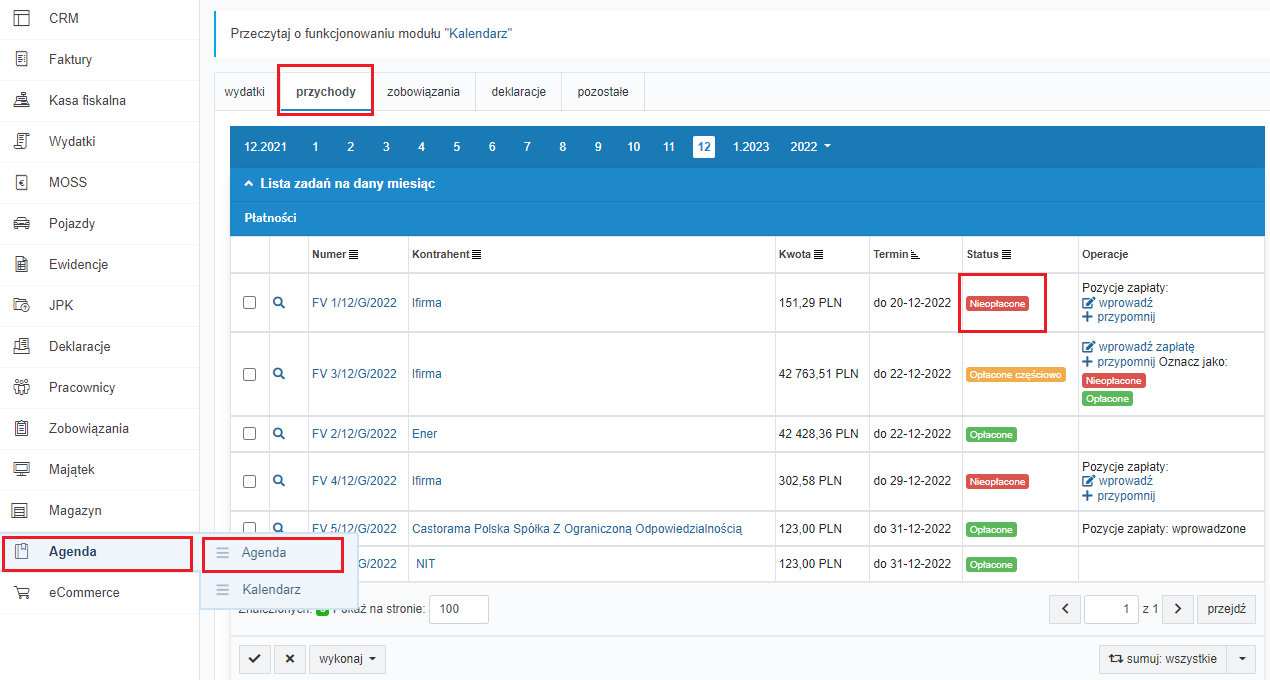Open the Ener contractor link
Screen dimensions: 1270x680
click(x=424, y=434)
